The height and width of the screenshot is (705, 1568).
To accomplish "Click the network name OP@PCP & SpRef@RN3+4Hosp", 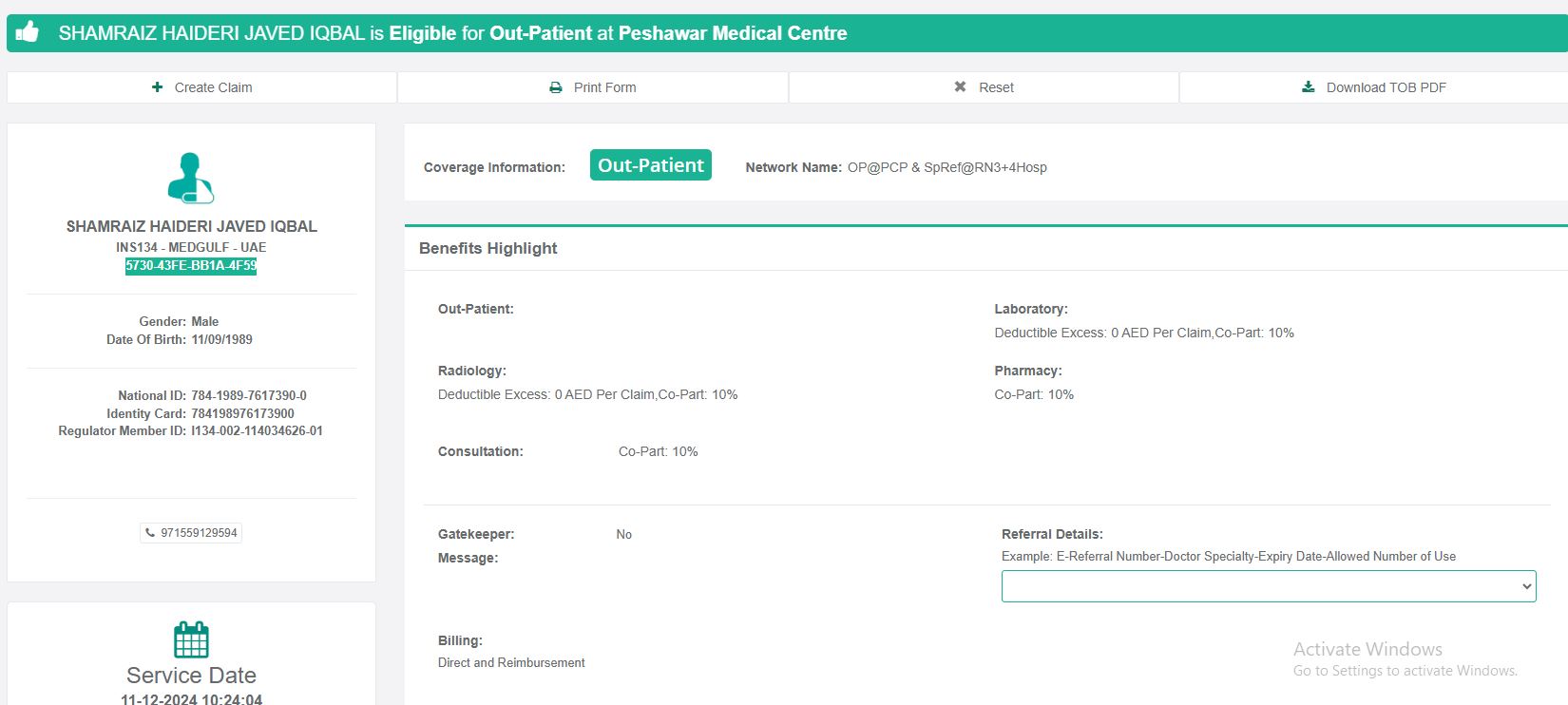I will pyautogui.click(x=947, y=167).
